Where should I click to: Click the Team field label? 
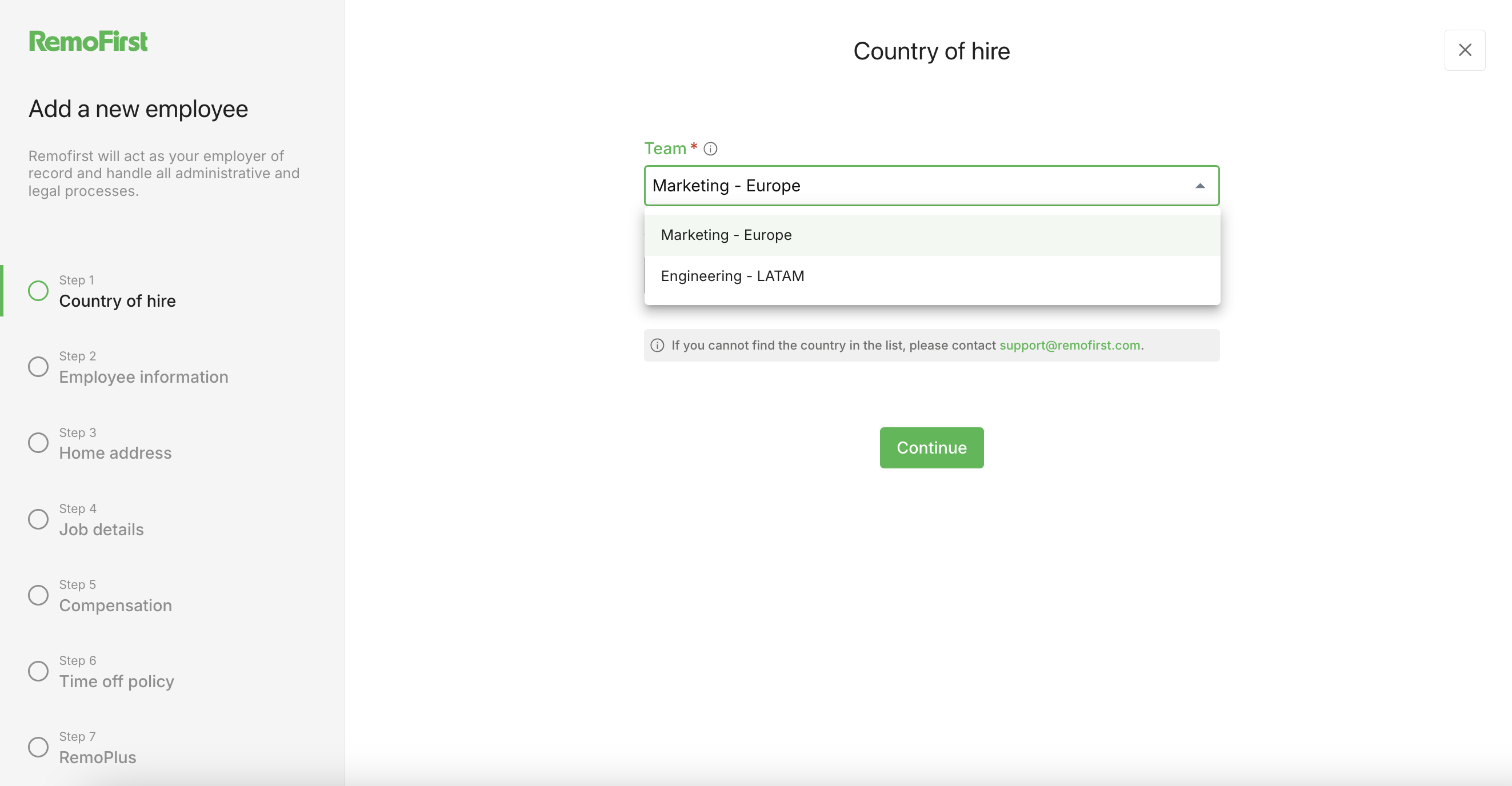pos(665,149)
